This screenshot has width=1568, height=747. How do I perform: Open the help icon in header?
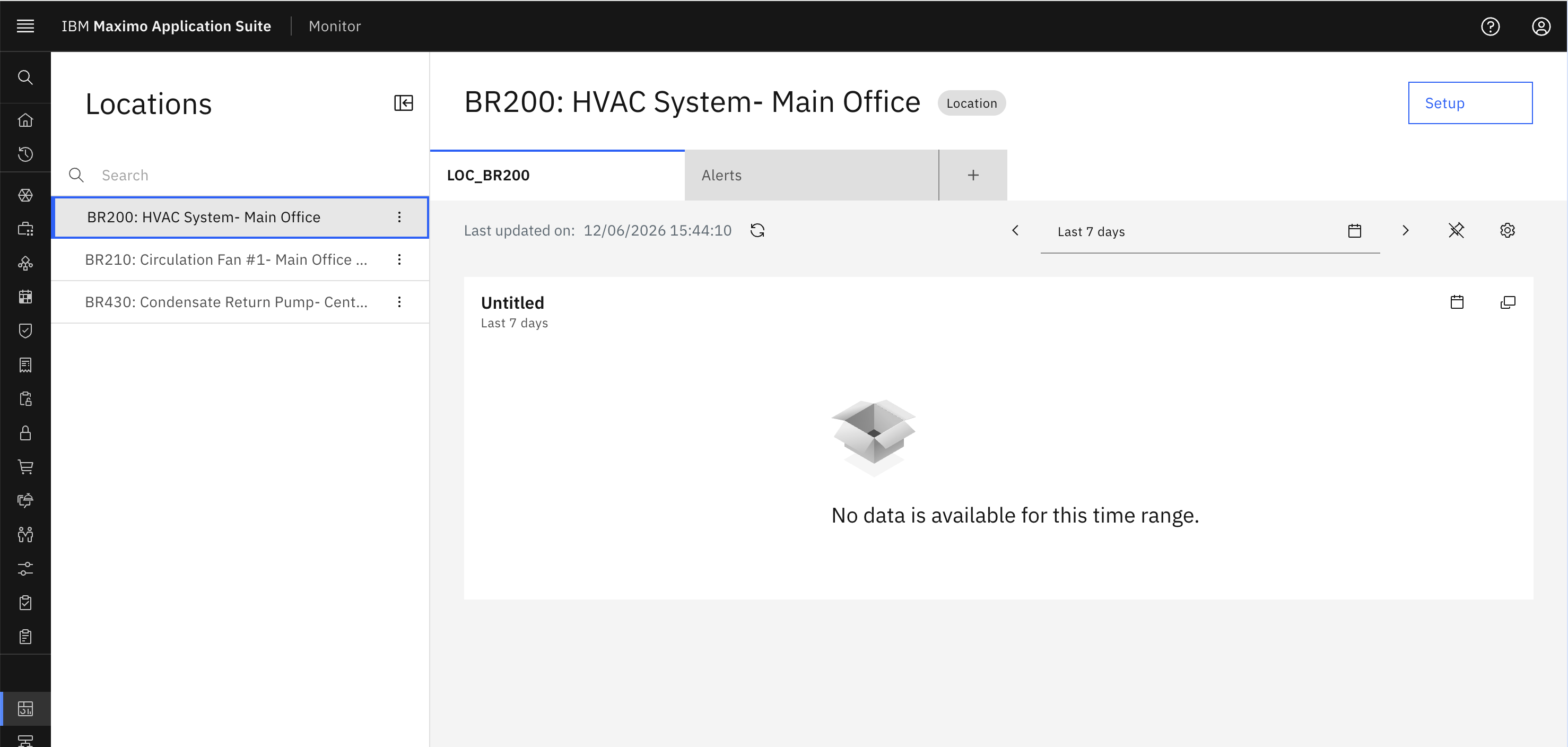click(x=1490, y=26)
